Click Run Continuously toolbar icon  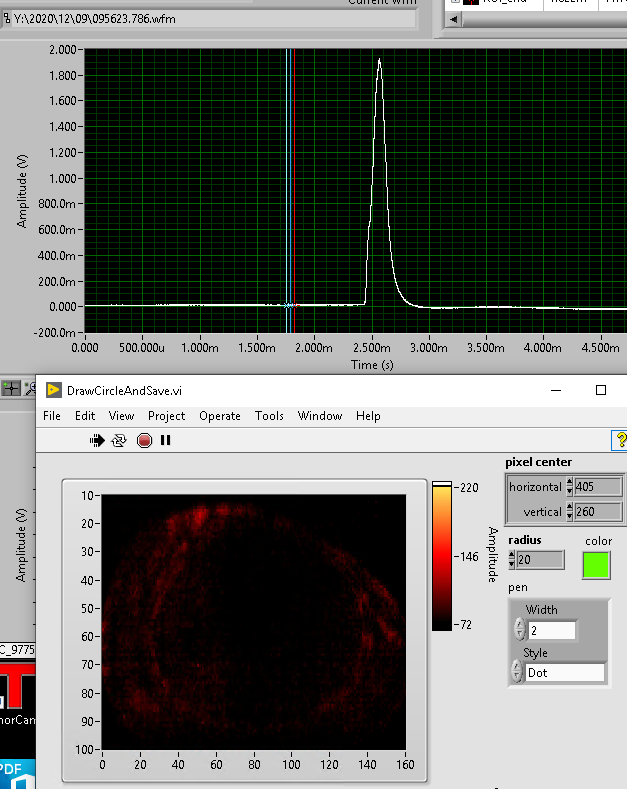point(119,440)
